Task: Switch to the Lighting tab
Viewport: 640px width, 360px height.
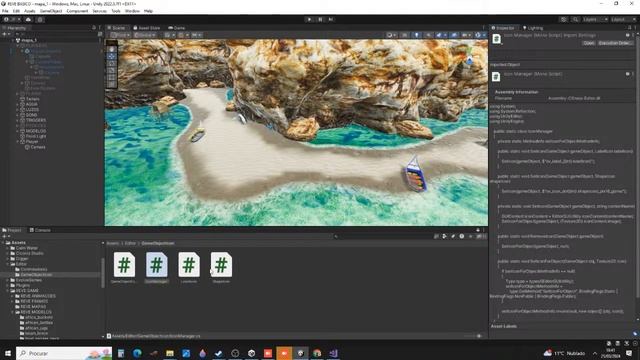Action: click(533, 28)
